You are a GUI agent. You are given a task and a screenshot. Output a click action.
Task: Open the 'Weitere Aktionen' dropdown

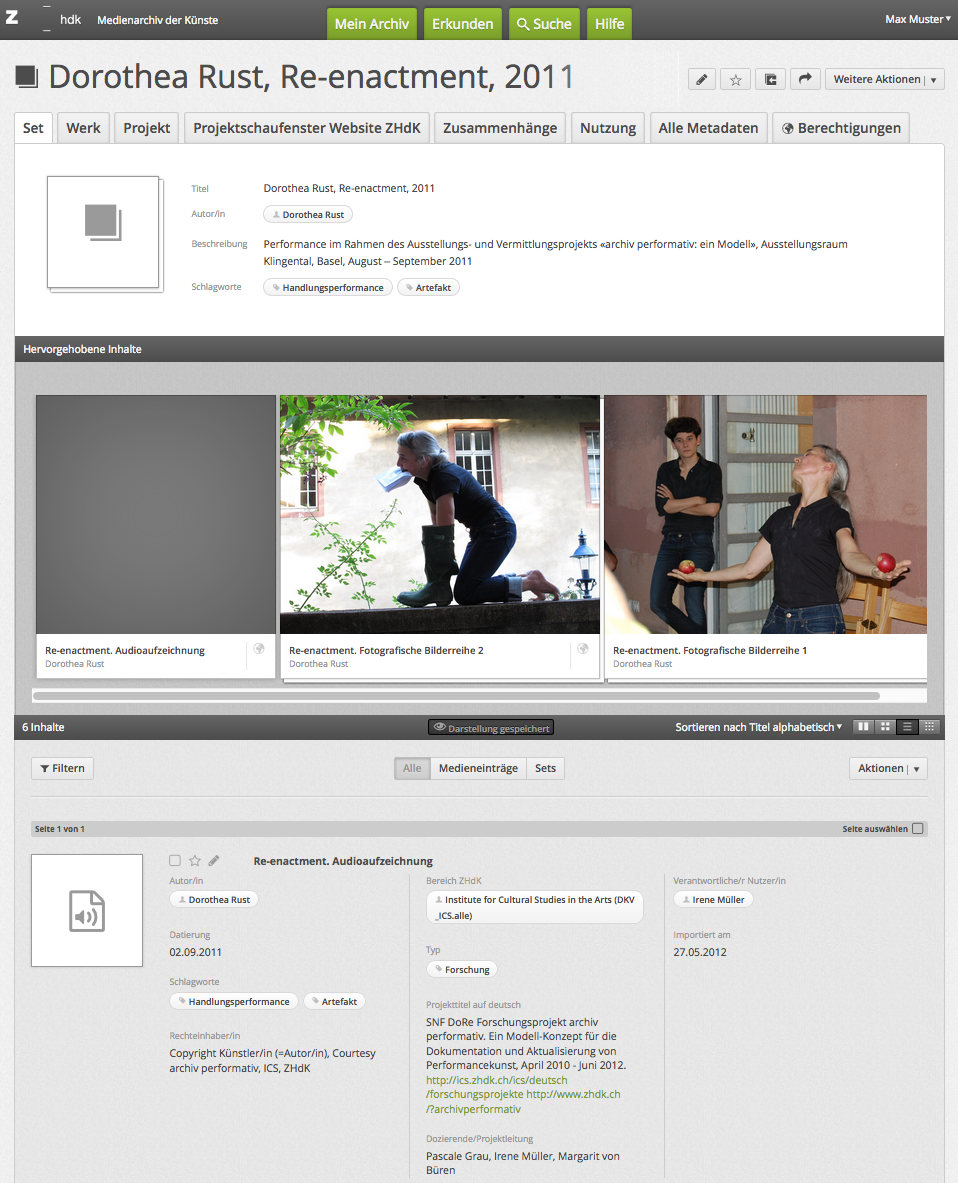click(x=884, y=80)
